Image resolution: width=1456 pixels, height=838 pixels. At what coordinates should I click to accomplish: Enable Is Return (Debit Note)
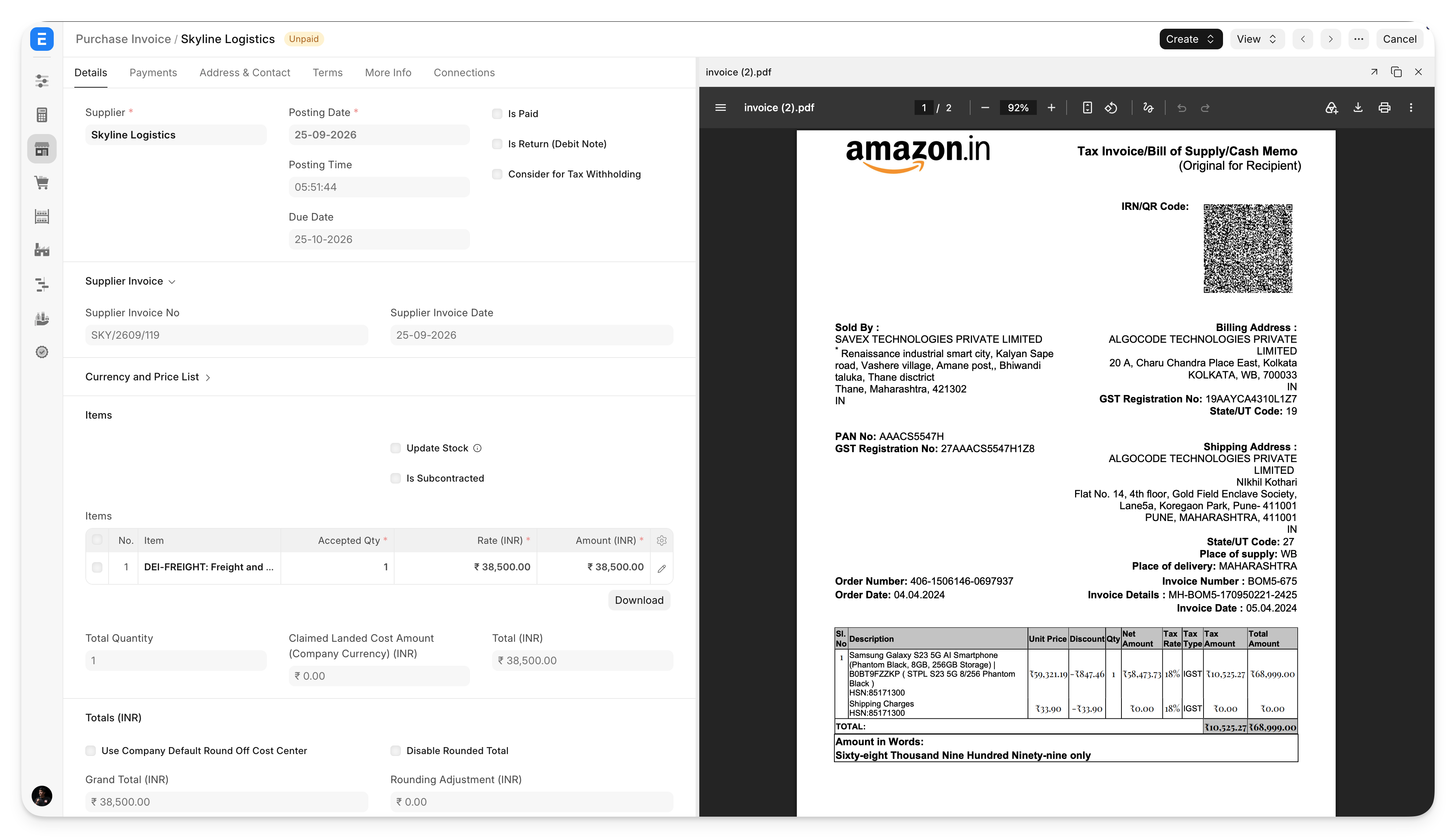tap(497, 144)
